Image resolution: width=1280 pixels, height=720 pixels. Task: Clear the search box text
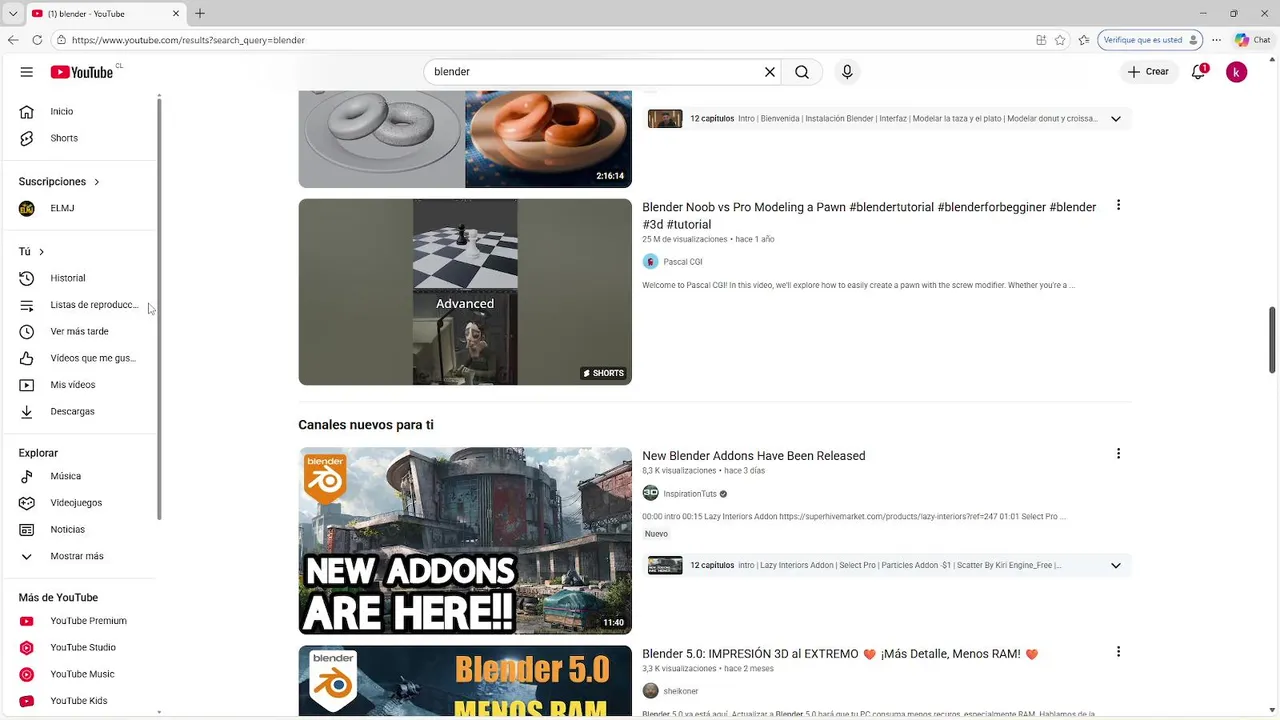tap(770, 72)
